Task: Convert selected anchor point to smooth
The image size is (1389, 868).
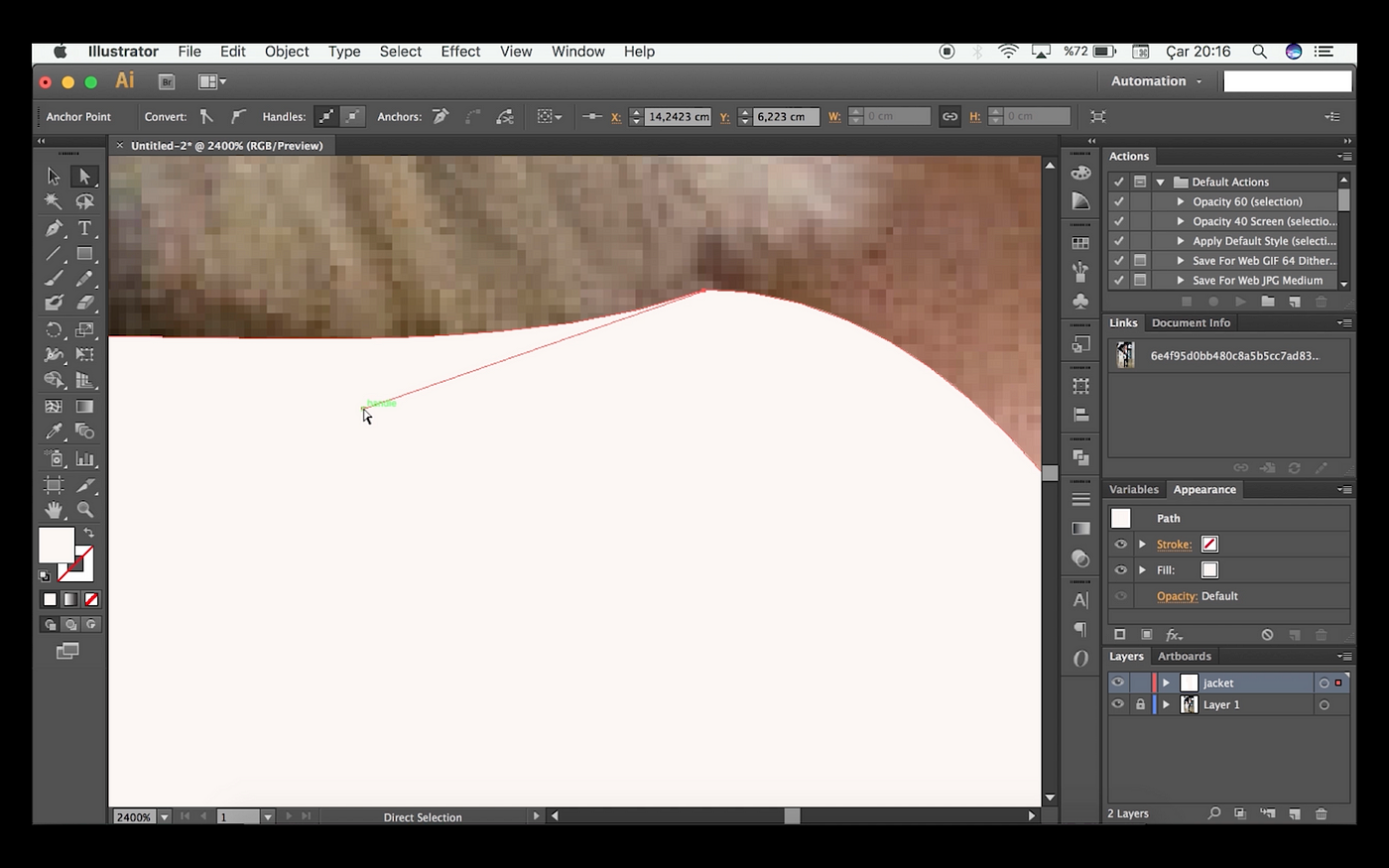Action: (238, 116)
